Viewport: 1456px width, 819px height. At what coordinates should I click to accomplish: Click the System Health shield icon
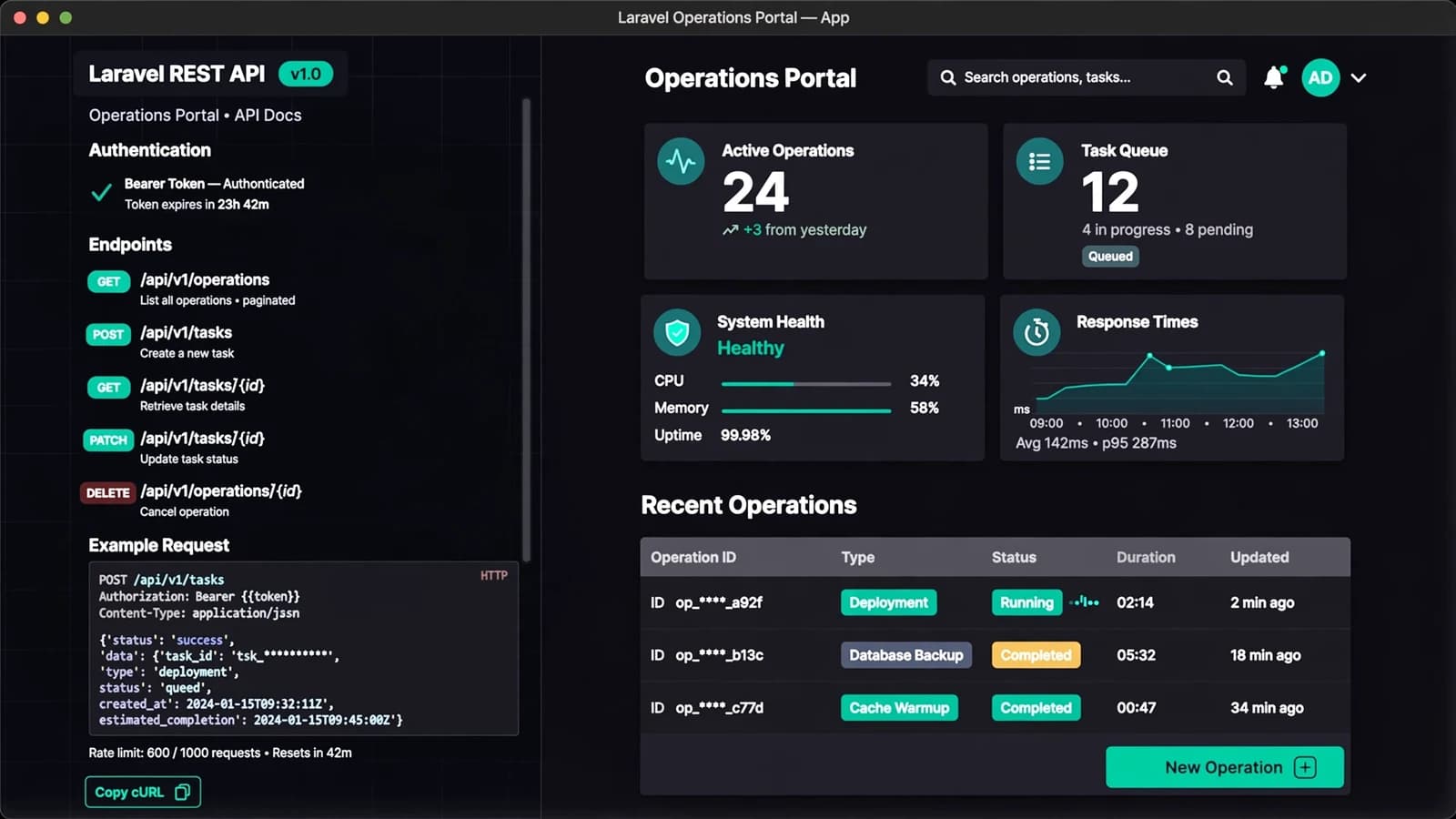click(x=677, y=333)
